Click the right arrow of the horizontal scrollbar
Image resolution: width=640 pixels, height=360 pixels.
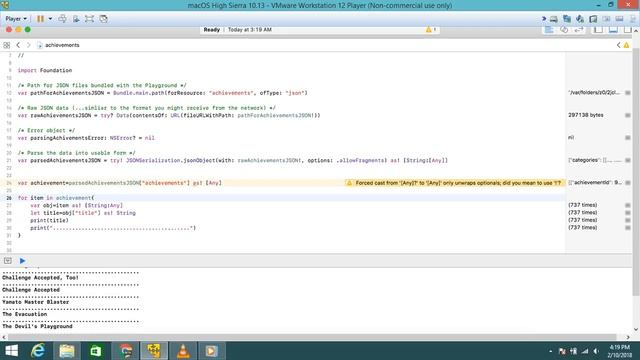tap(628, 337)
